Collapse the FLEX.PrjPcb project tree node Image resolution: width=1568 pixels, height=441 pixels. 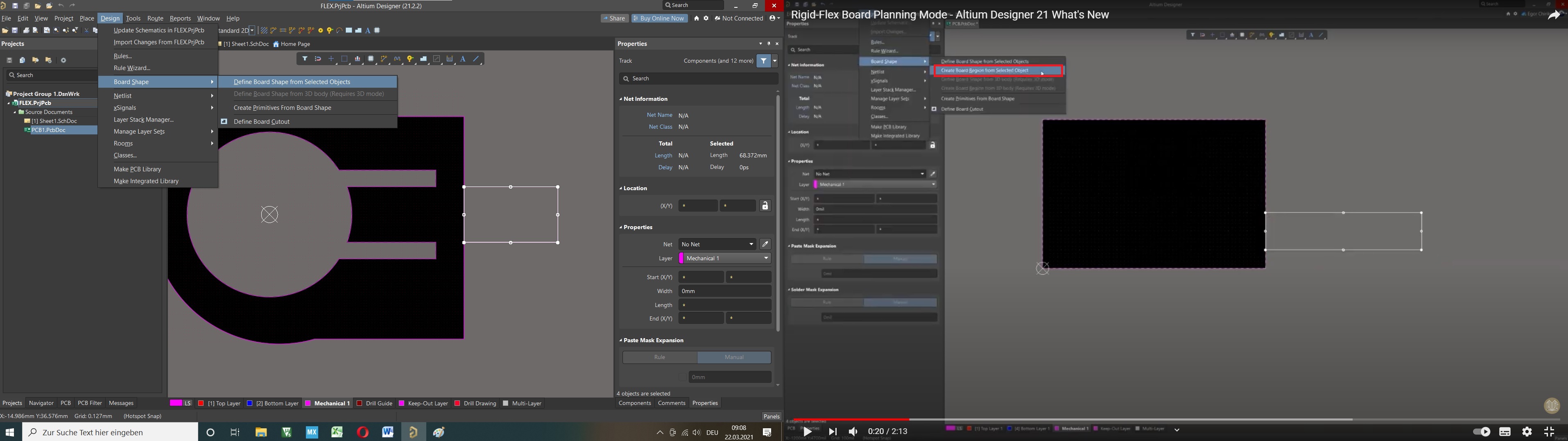(9, 104)
